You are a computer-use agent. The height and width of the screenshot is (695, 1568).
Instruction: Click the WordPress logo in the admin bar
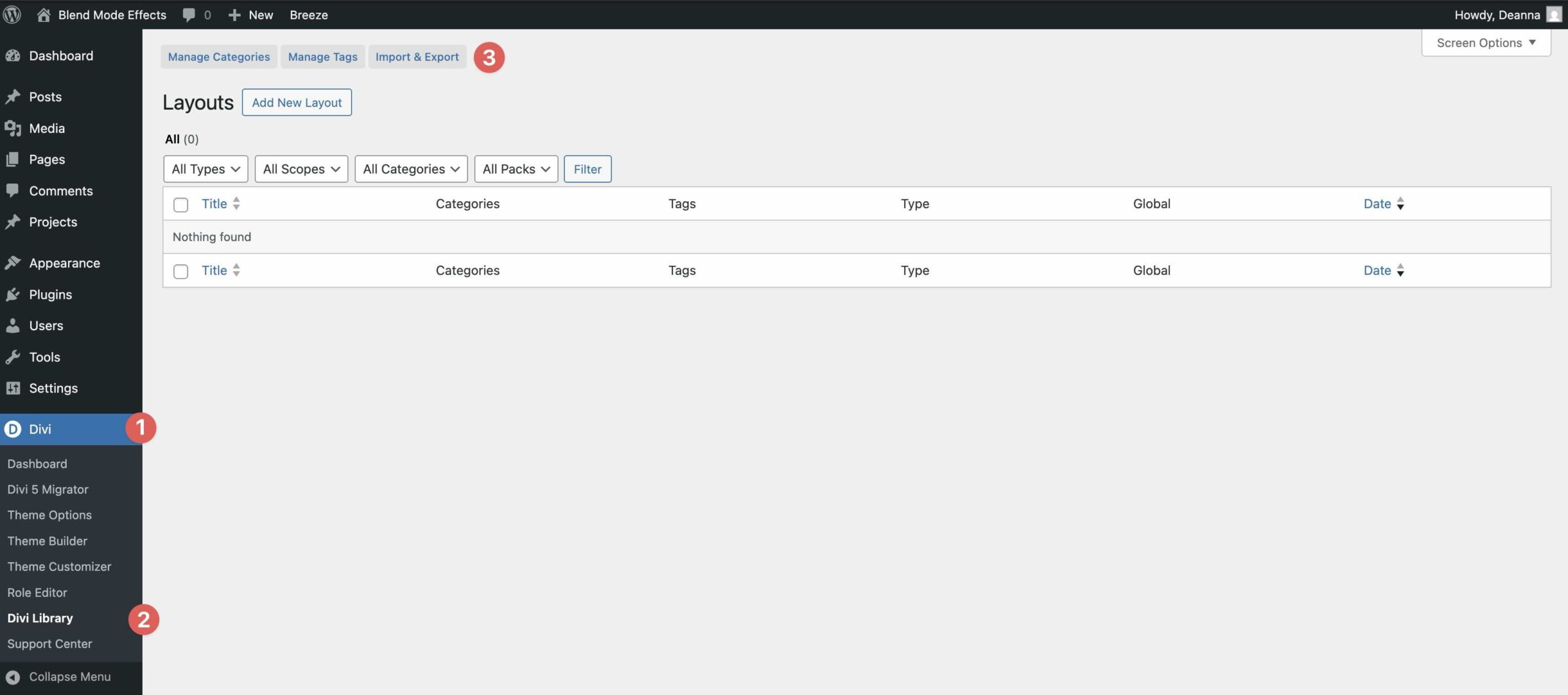tap(12, 14)
